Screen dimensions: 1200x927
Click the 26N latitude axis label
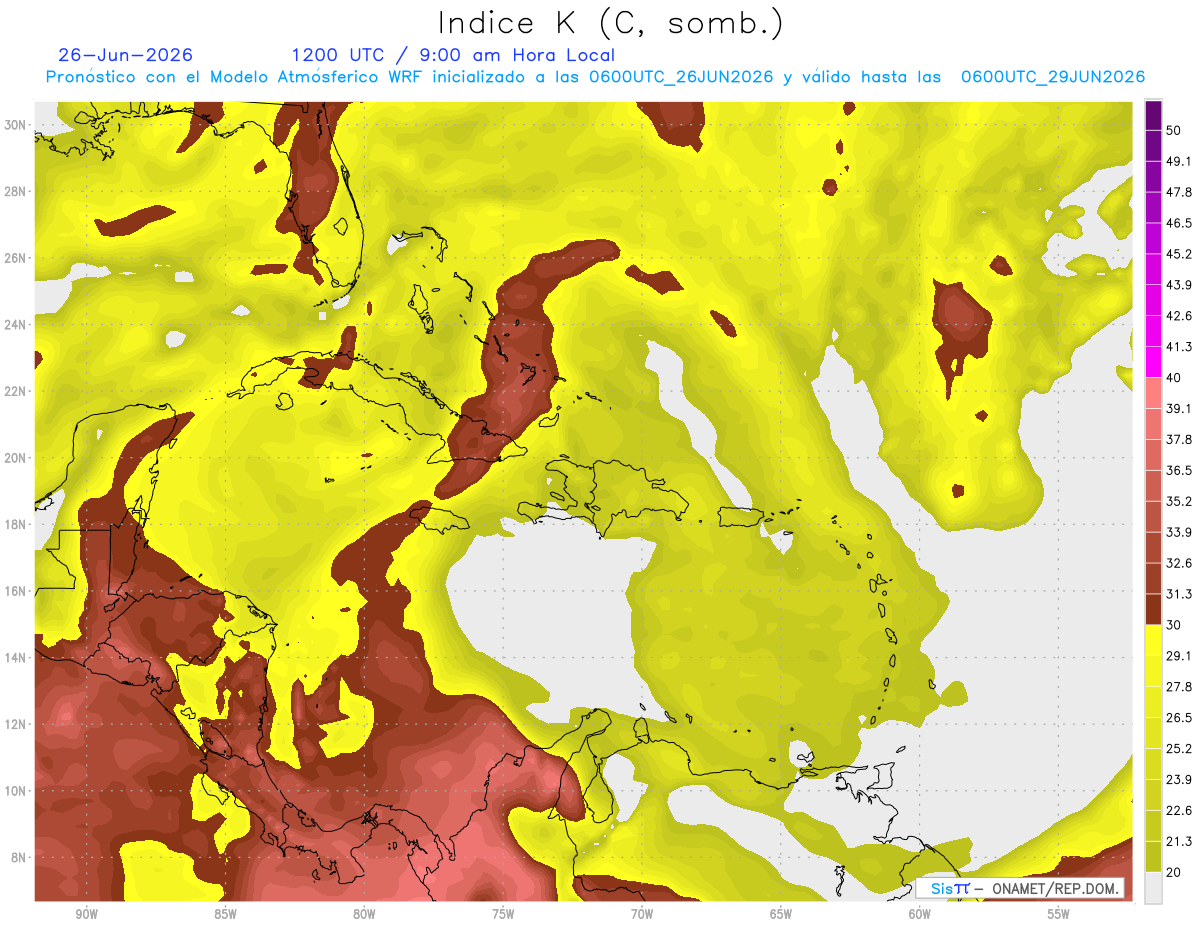tap(16, 258)
